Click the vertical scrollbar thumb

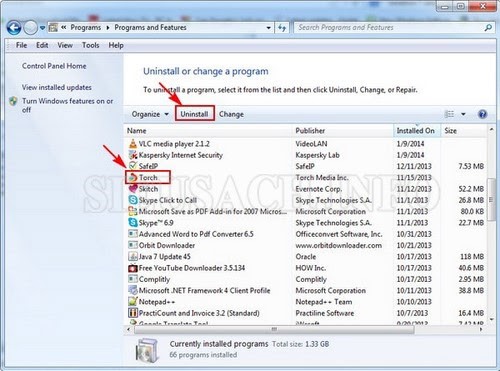click(491, 199)
